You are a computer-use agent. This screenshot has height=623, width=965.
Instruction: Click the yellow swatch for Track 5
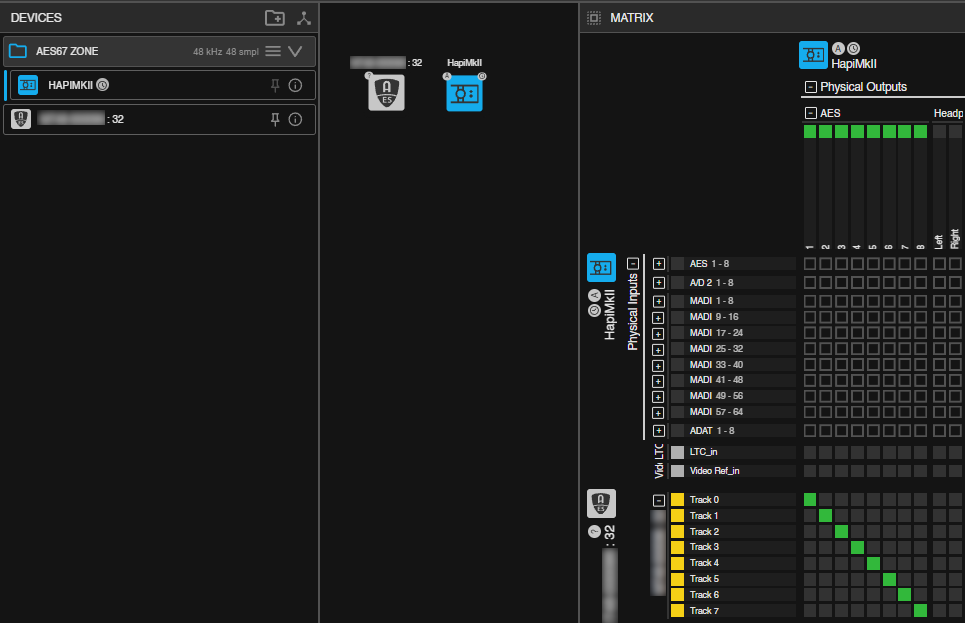point(678,579)
